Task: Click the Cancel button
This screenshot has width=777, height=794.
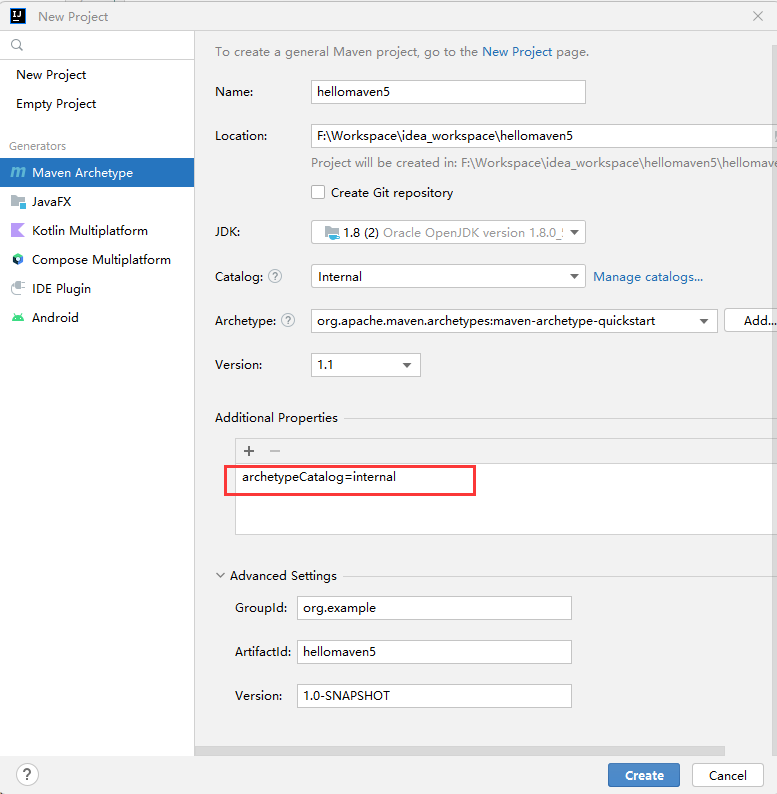Action: [727, 775]
